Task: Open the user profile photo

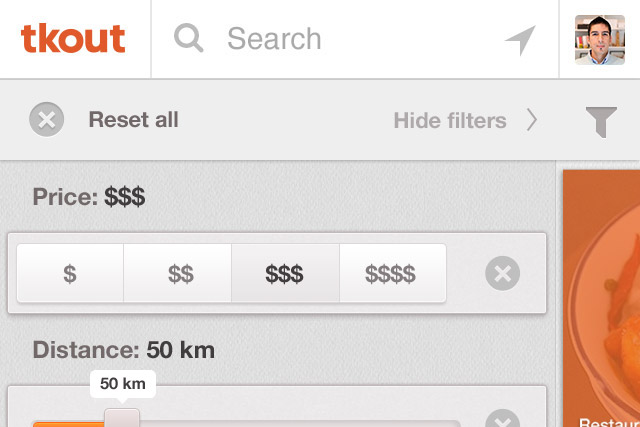Action: pyautogui.click(x=600, y=40)
